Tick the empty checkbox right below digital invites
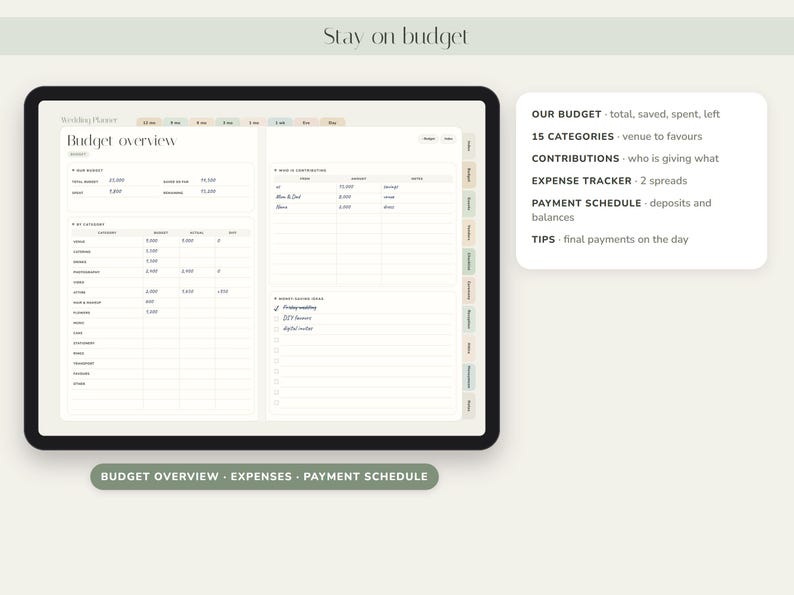 (x=276, y=340)
